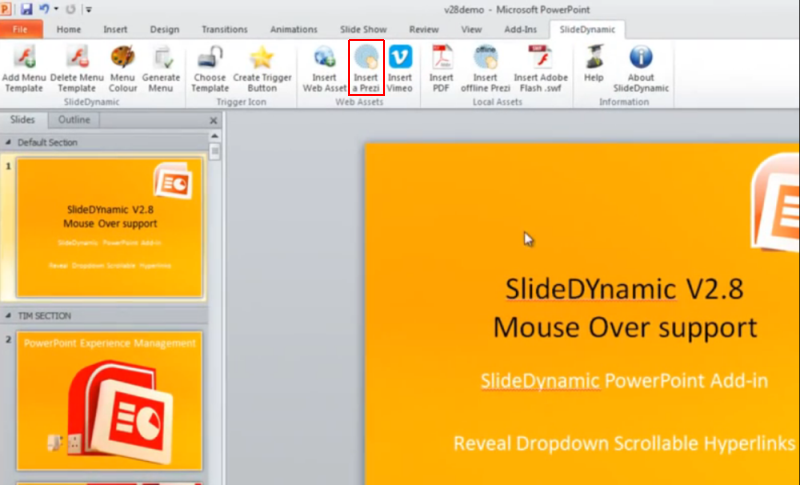Click the Redo icon in the quick-access toolbar

(71, 9)
